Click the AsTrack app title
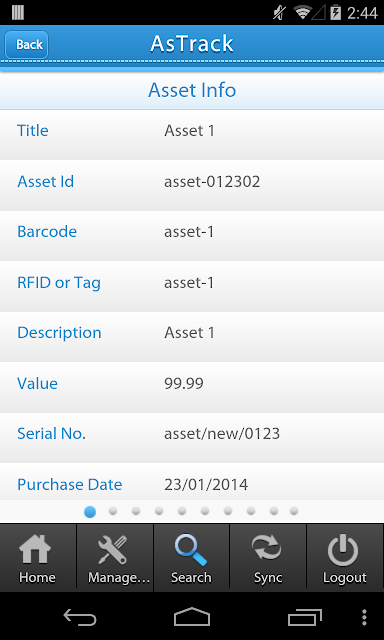This screenshot has width=384, height=640. coord(192,43)
